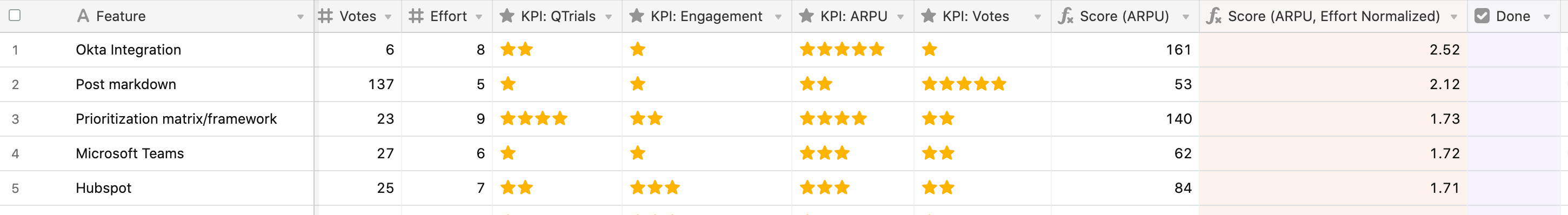
Task: Check the Done cell for Hubspot row
Action: pos(1513,187)
